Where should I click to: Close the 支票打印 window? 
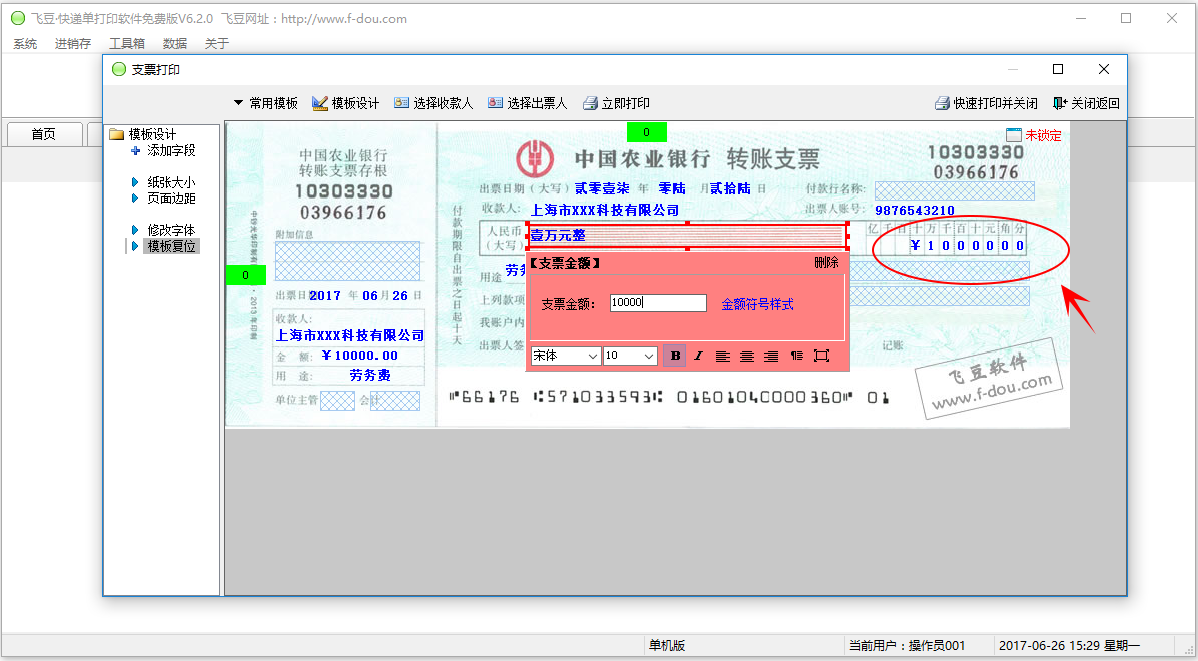(x=1104, y=70)
